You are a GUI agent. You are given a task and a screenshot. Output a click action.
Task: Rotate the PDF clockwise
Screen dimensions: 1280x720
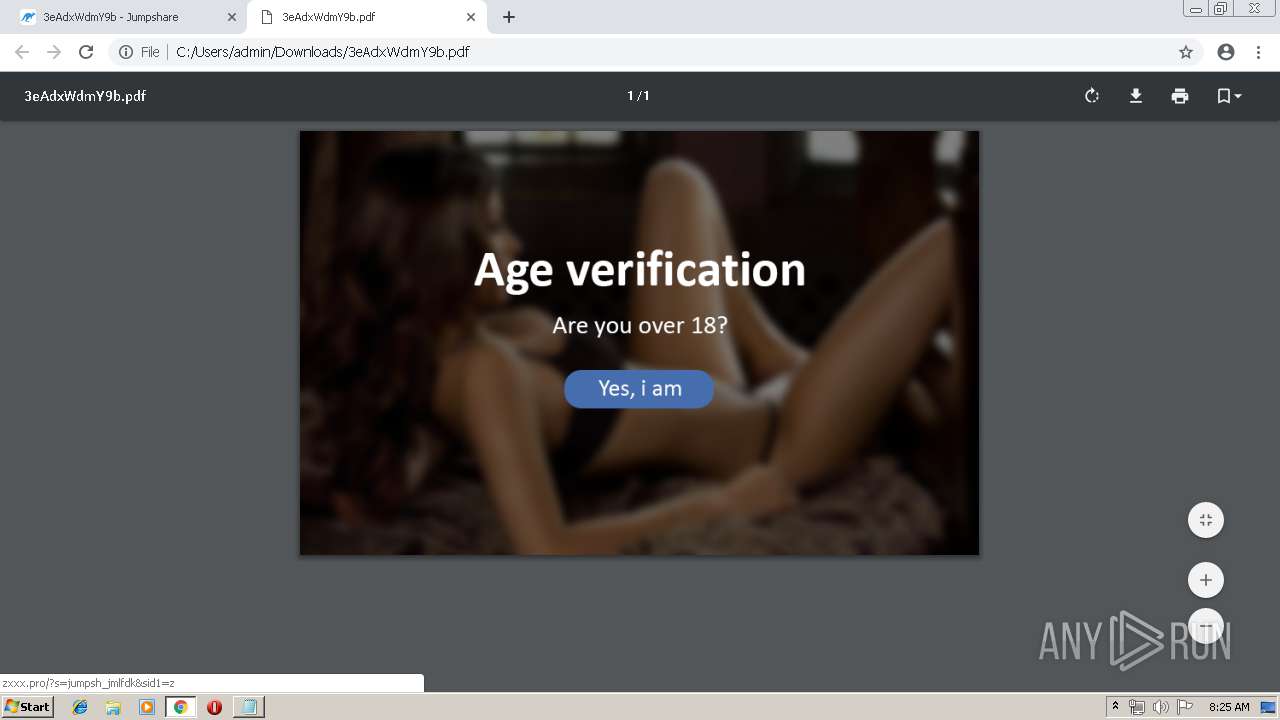1092,96
